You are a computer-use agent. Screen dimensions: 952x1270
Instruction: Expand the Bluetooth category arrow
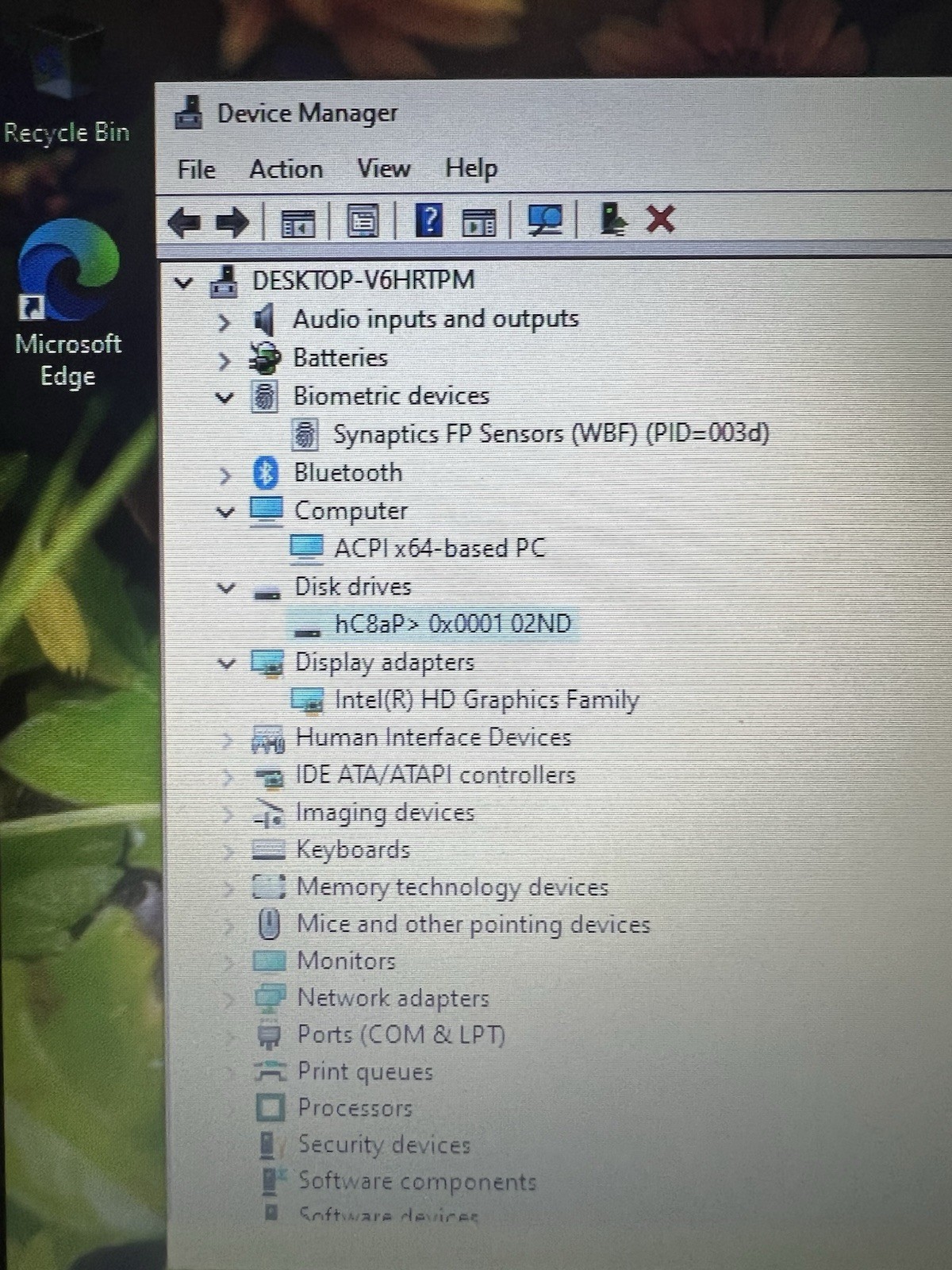(225, 475)
